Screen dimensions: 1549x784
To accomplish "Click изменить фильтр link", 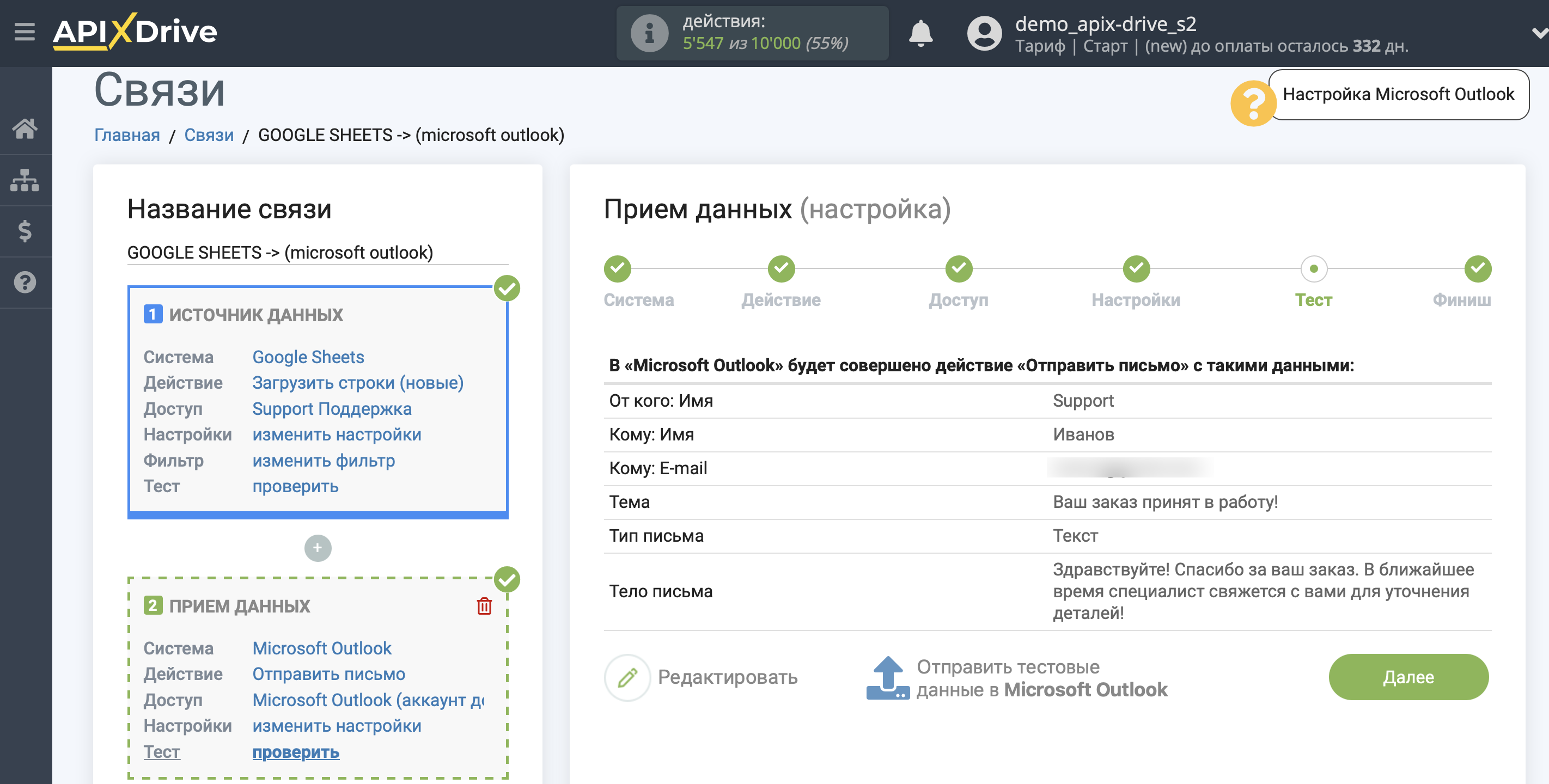I will tap(324, 461).
